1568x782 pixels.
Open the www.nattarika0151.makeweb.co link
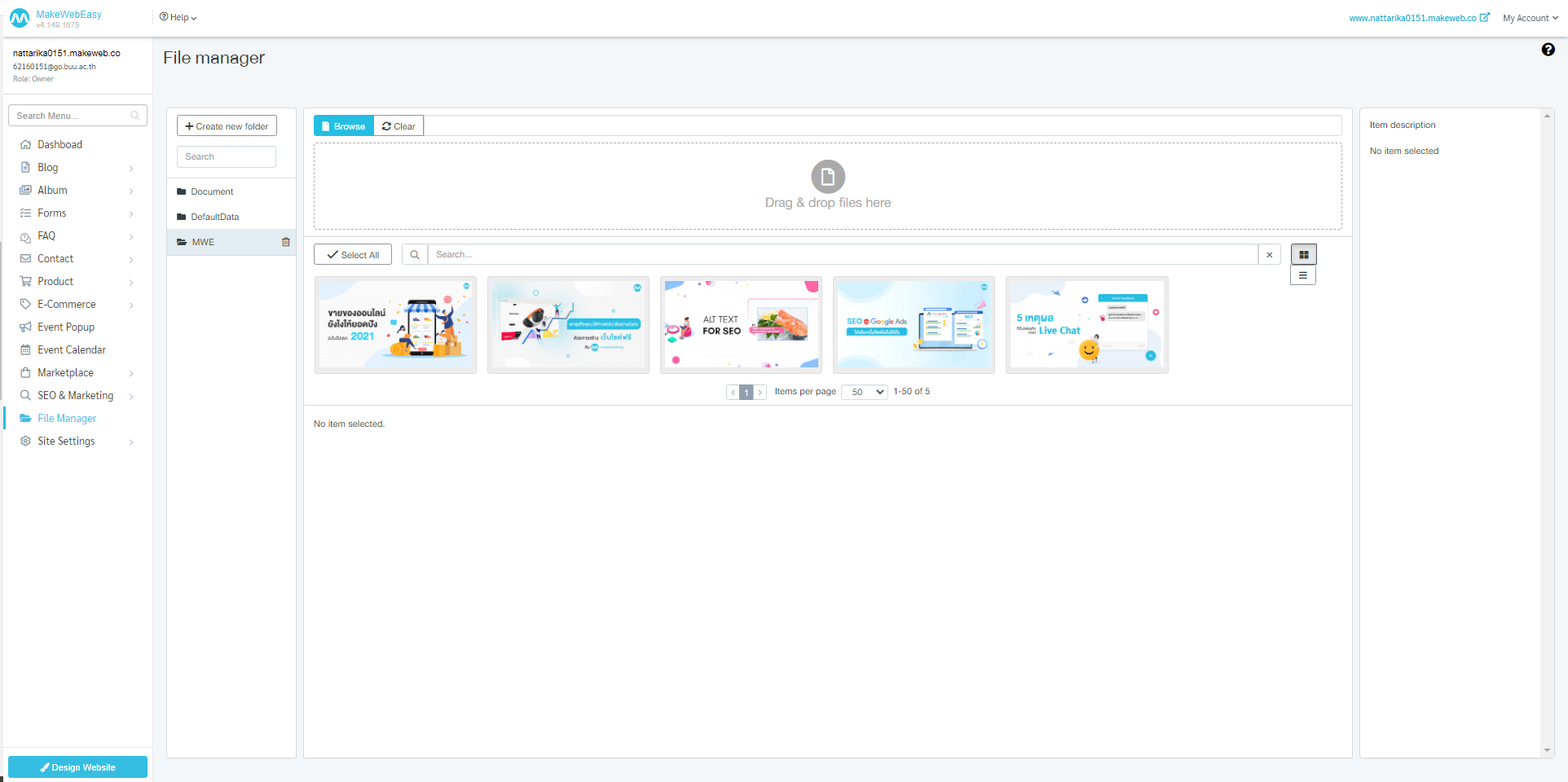coord(1414,17)
